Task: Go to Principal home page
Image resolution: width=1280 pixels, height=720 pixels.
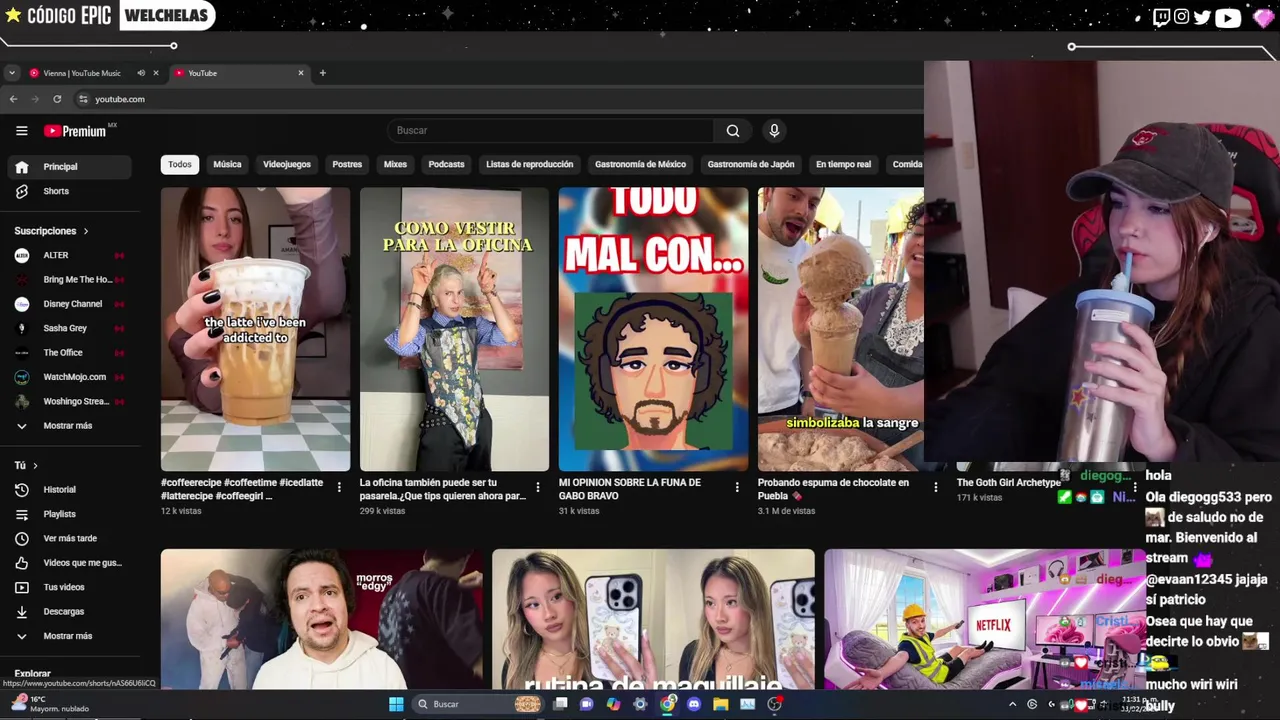Action: point(69,167)
